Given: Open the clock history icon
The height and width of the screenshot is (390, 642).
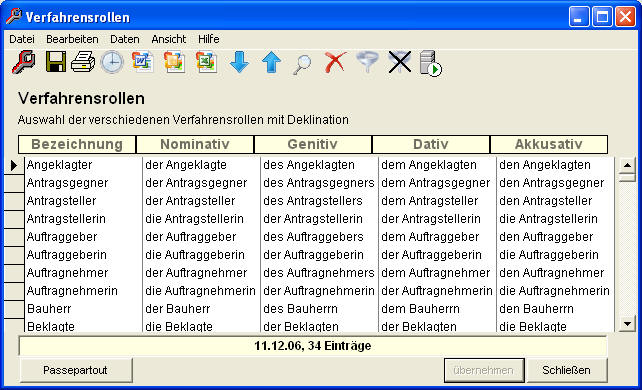Looking at the screenshot, I should tap(112, 63).
